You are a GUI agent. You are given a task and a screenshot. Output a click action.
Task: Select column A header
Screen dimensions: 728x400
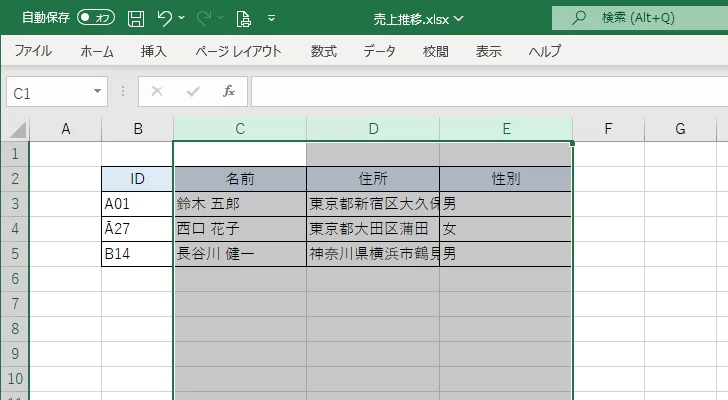coord(65,129)
